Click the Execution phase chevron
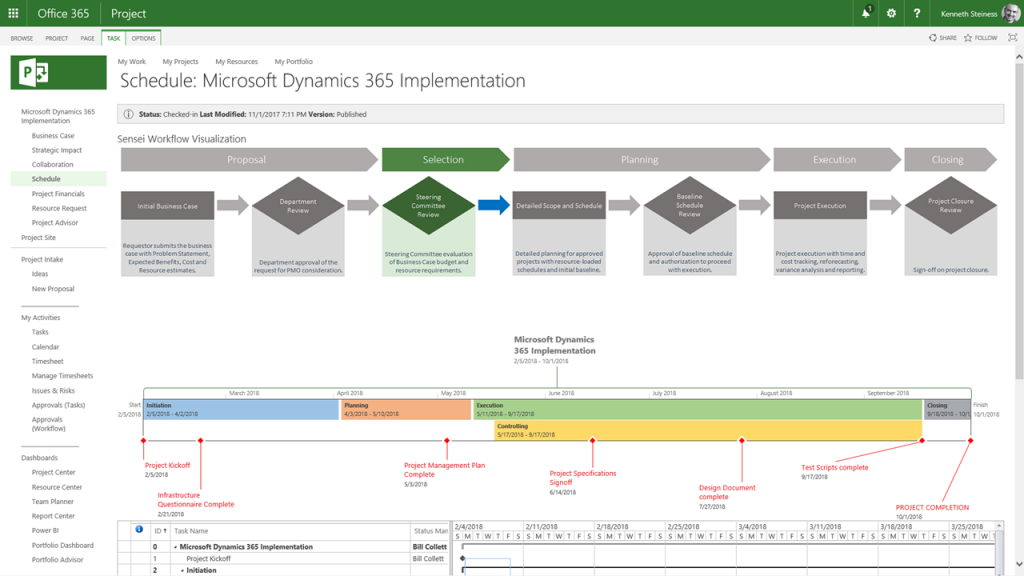Image resolution: width=1024 pixels, height=576 pixels. click(x=837, y=159)
